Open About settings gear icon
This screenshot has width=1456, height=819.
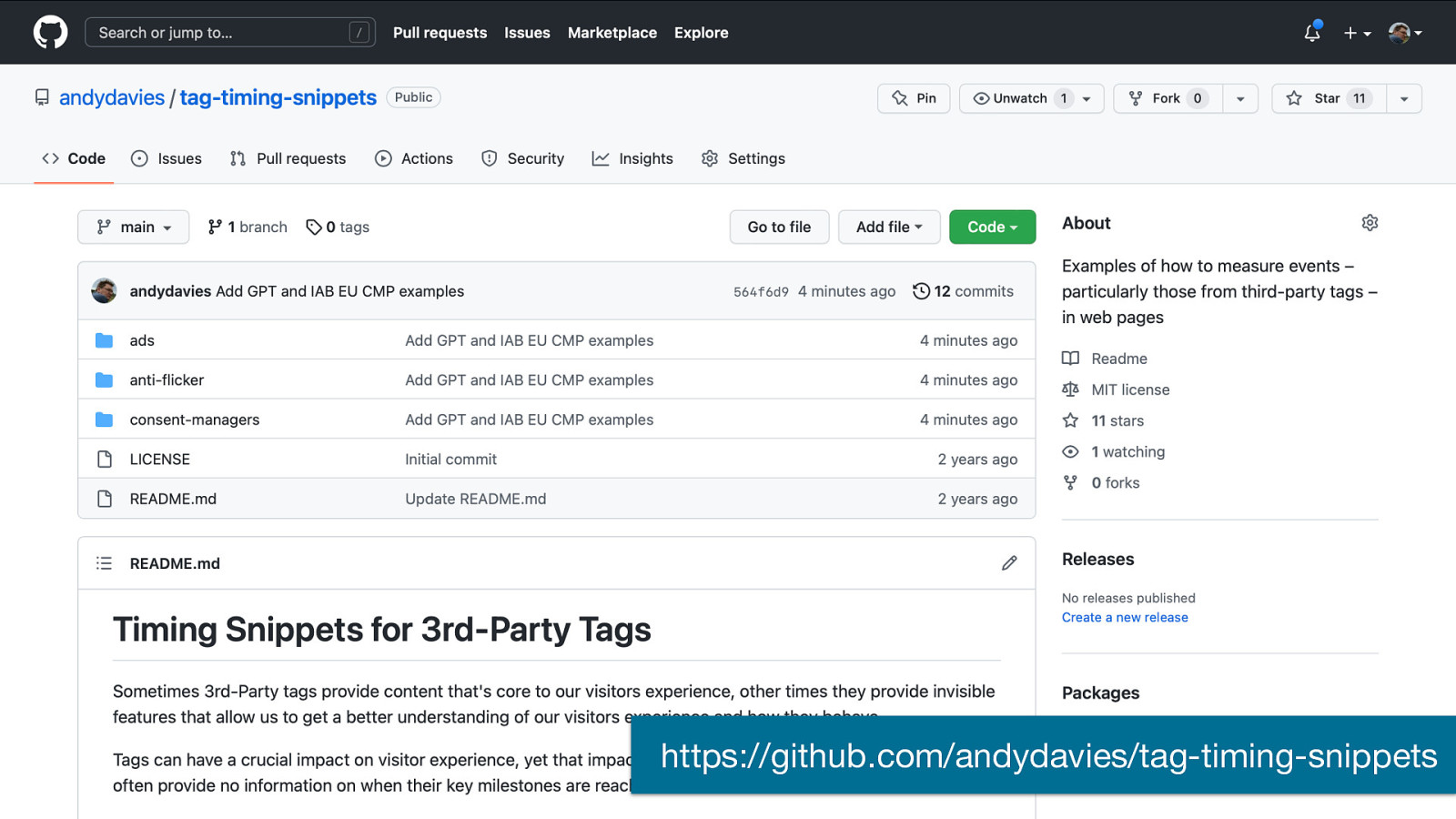[1370, 223]
